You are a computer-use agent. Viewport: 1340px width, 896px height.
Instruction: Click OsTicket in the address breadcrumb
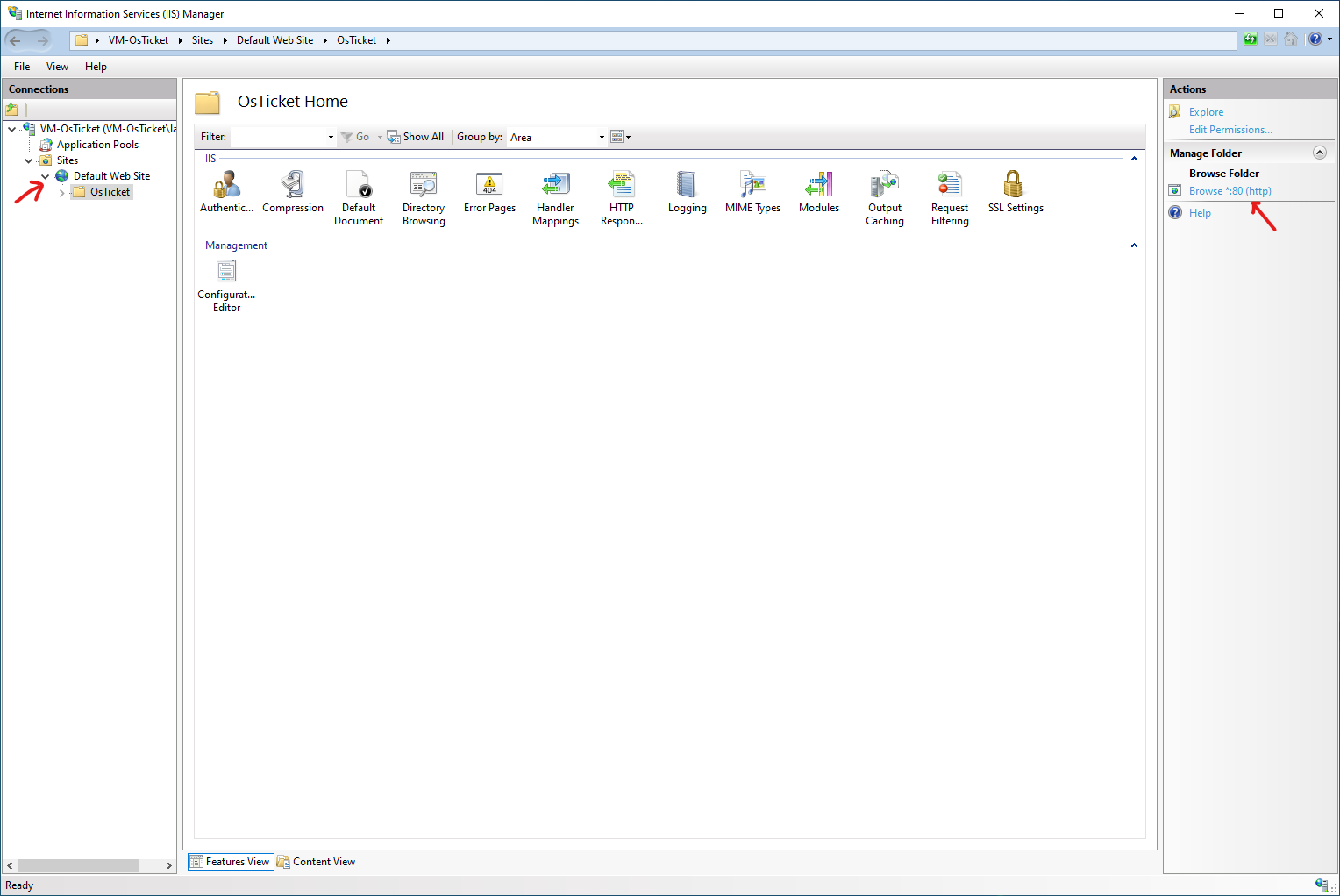[356, 40]
